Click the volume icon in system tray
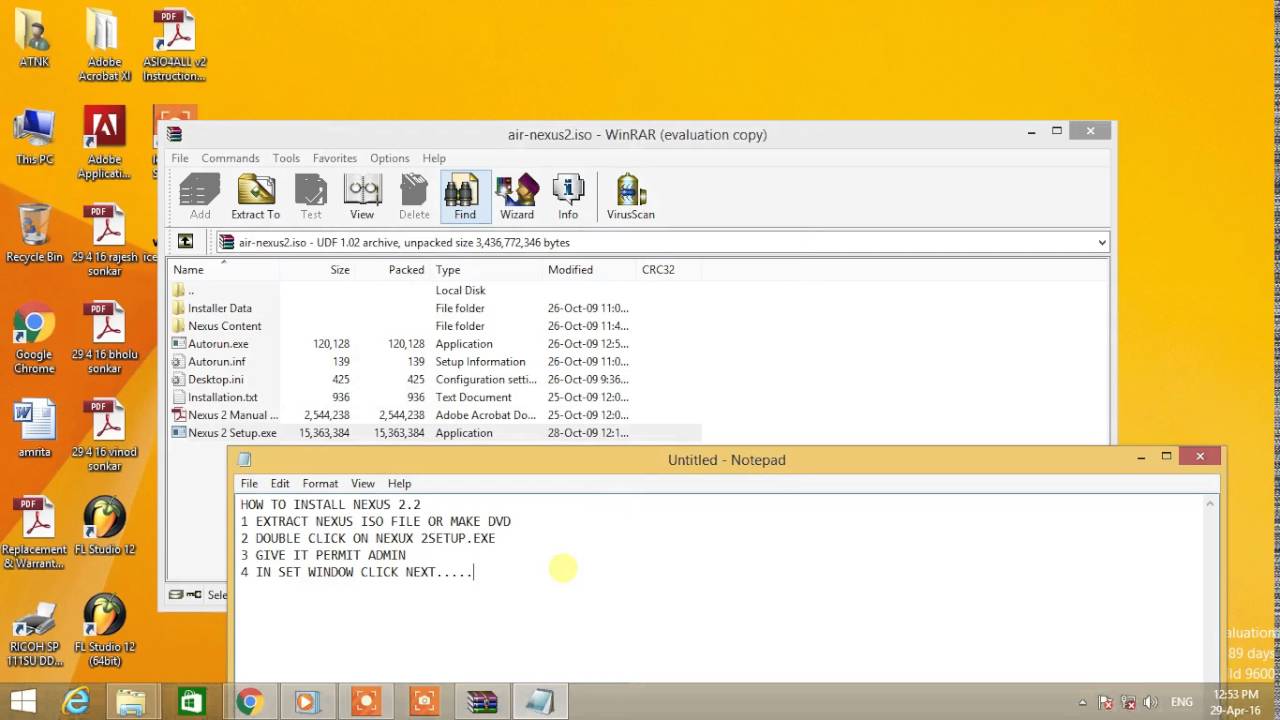Viewport: 1280px width, 720px height. coord(1149,702)
